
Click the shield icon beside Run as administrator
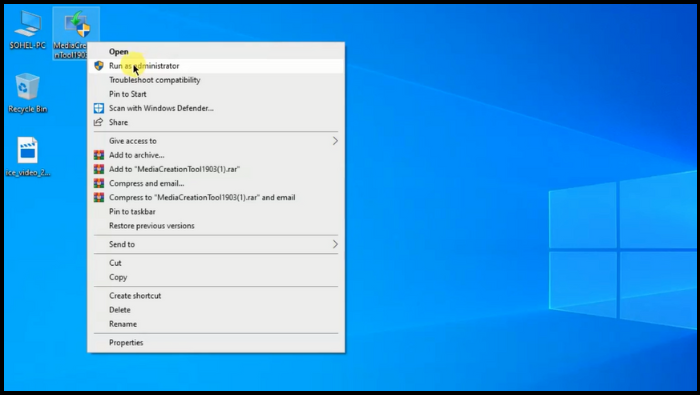tap(99, 66)
